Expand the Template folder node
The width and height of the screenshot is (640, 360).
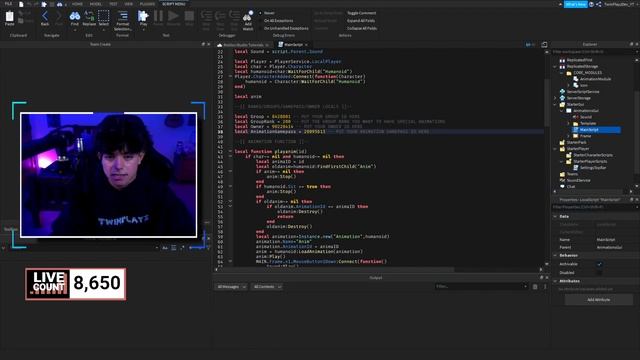pos(569,123)
